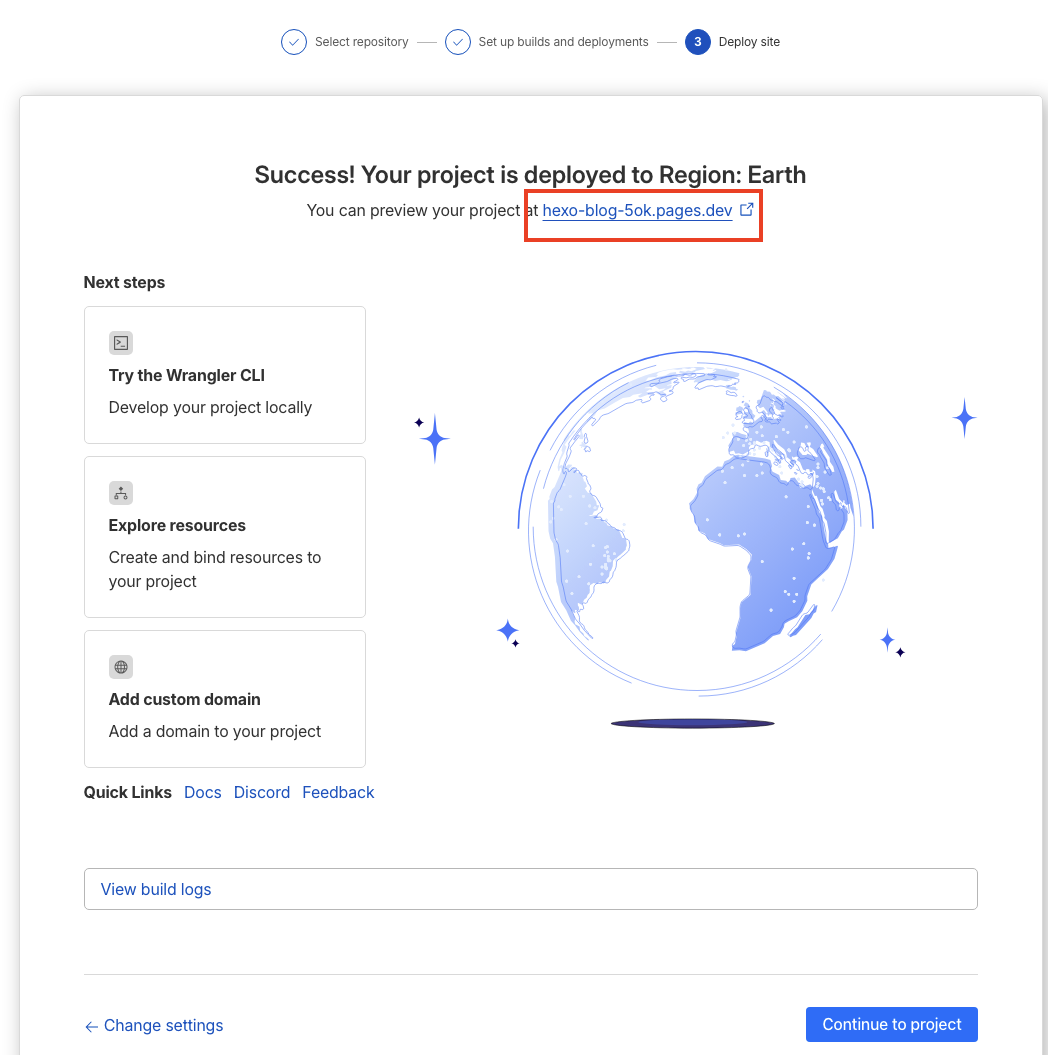Click the external link icon beside hexo-blog URL

point(746,210)
